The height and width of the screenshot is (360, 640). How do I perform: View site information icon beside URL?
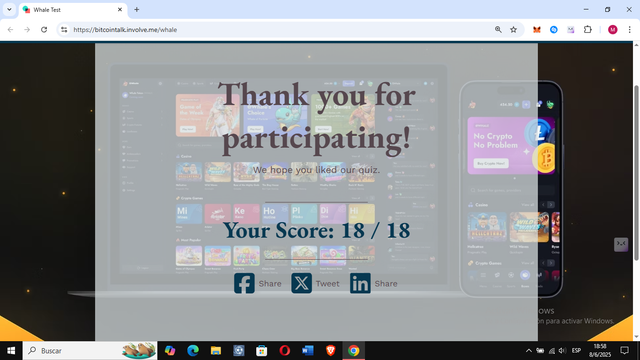(x=64, y=29)
